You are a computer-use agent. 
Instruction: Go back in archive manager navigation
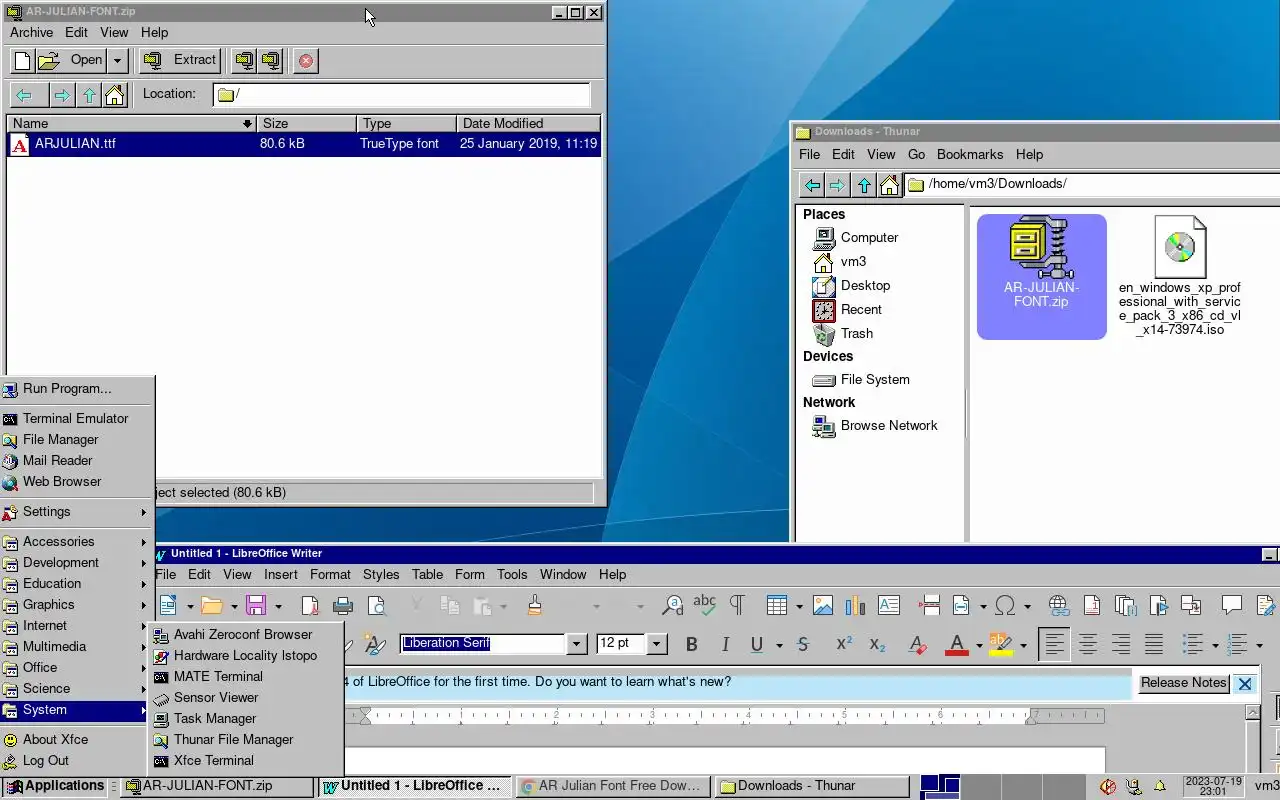coord(25,95)
